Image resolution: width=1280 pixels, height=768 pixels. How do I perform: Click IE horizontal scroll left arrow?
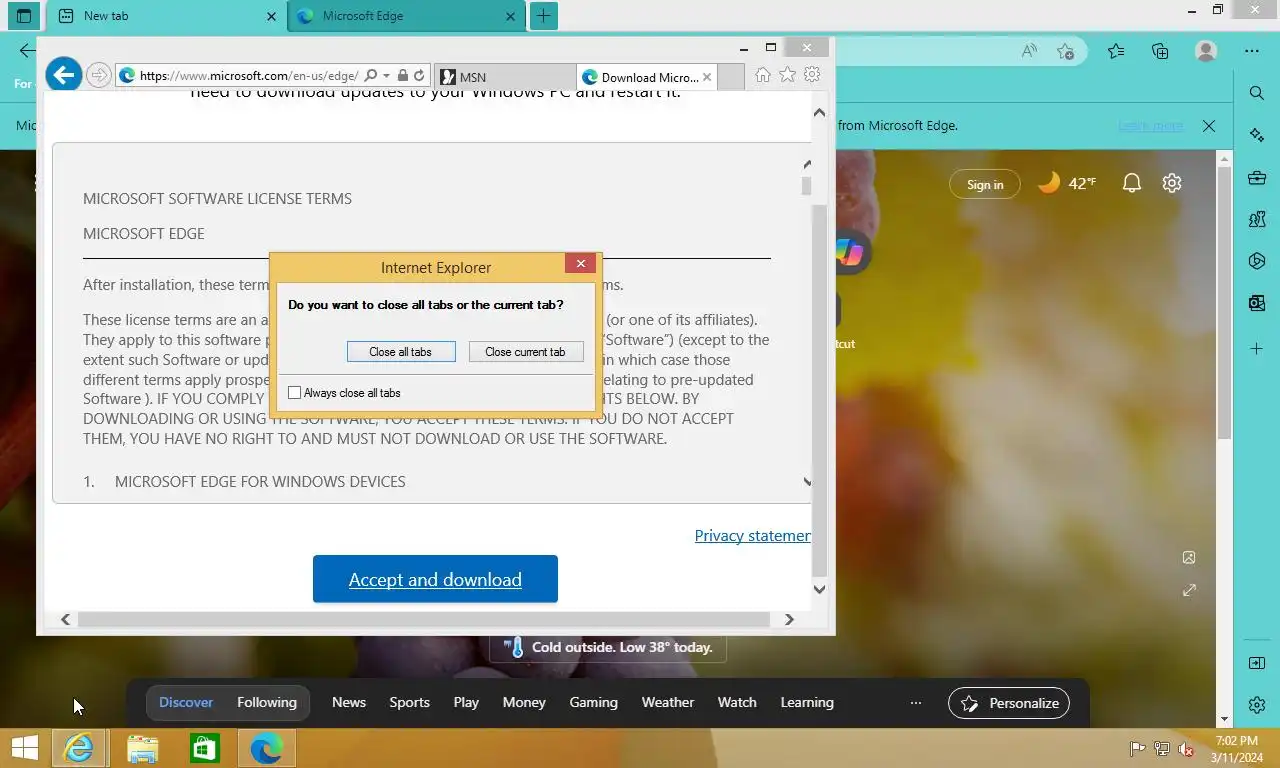65,620
